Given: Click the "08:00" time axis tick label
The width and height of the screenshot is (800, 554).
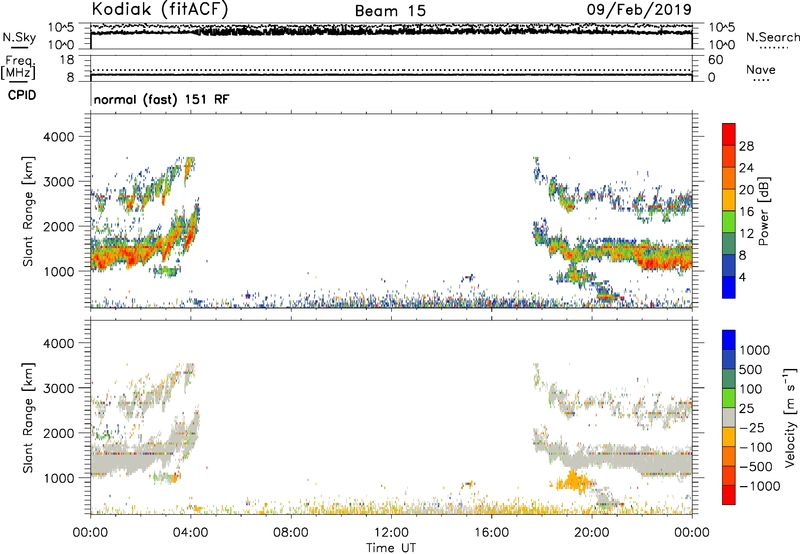Looking at the screenshot, I should [291, 533].
